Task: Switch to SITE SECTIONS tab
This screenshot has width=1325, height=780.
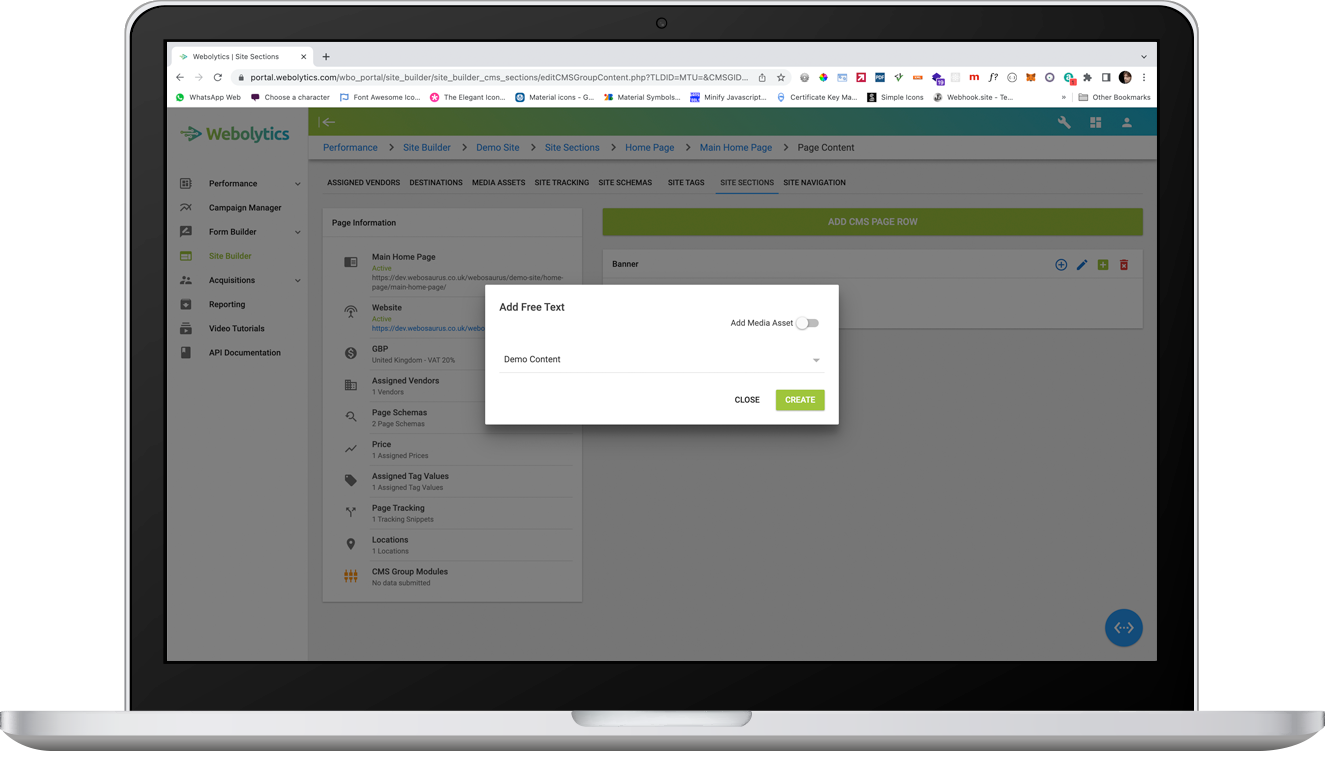Action: pos(747,183)
